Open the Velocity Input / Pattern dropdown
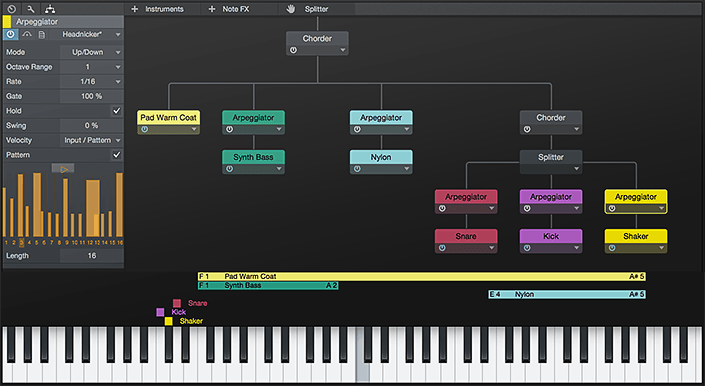Viewport: 705px width, 386px height. (92, 140)
